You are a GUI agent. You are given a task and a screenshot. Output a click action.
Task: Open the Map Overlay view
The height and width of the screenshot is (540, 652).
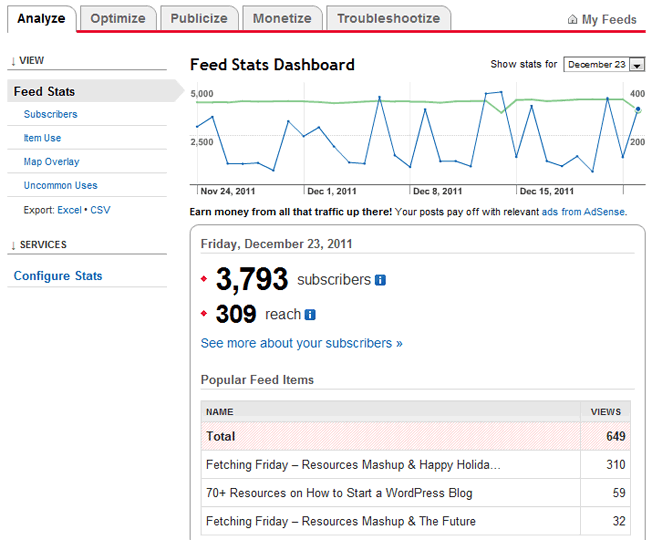(x=51, y=162)
